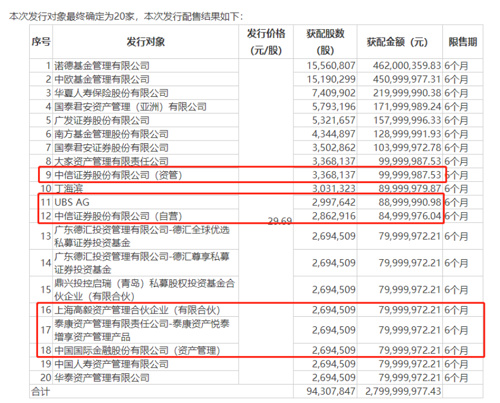Select amount 462,000,359.83 in row 1
Screen dimensions: 500x403
pyautogui.click(x=407, y=66)
